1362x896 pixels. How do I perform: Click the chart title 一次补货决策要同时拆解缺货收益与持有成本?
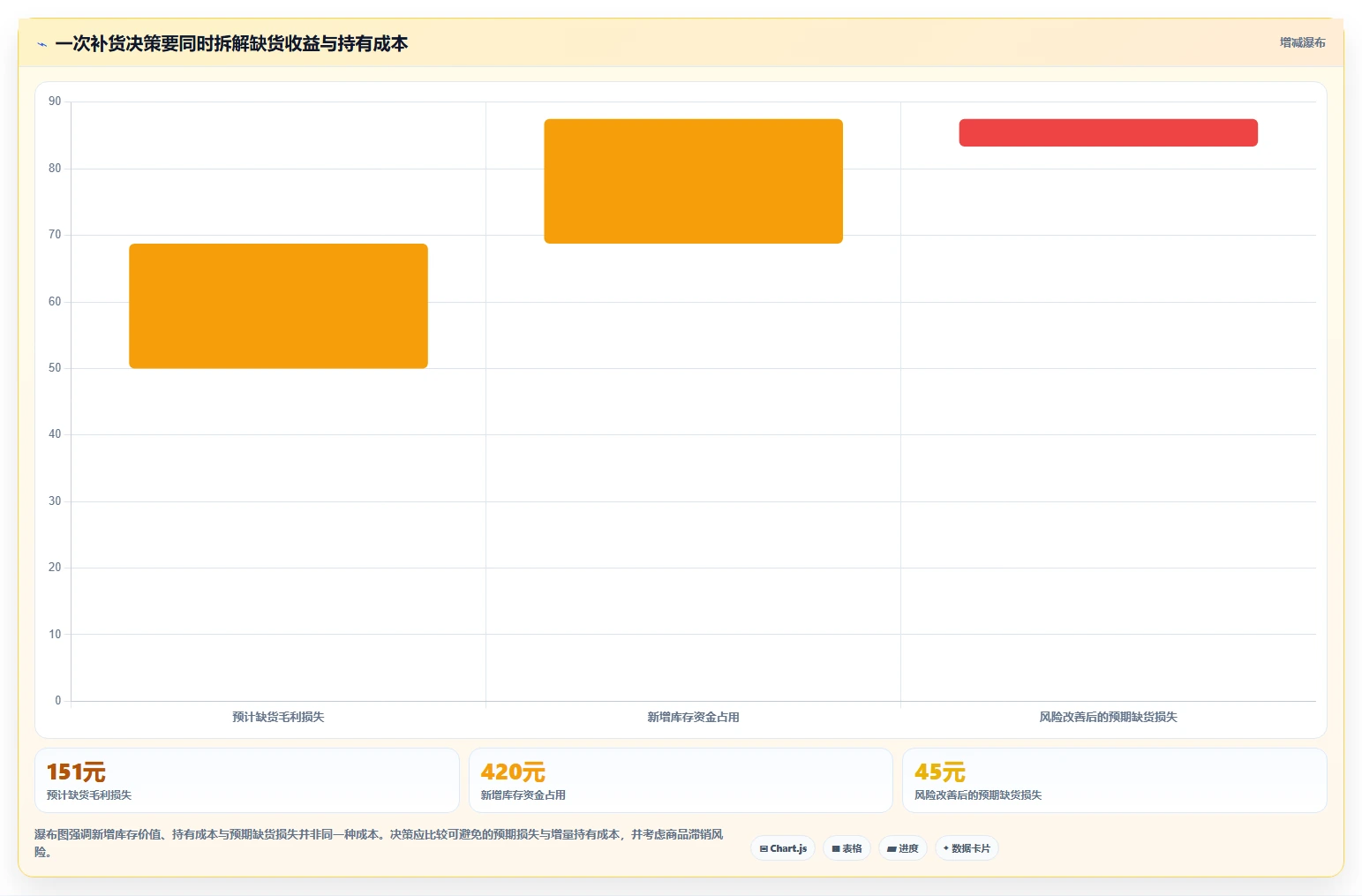(x=231, y=43)
